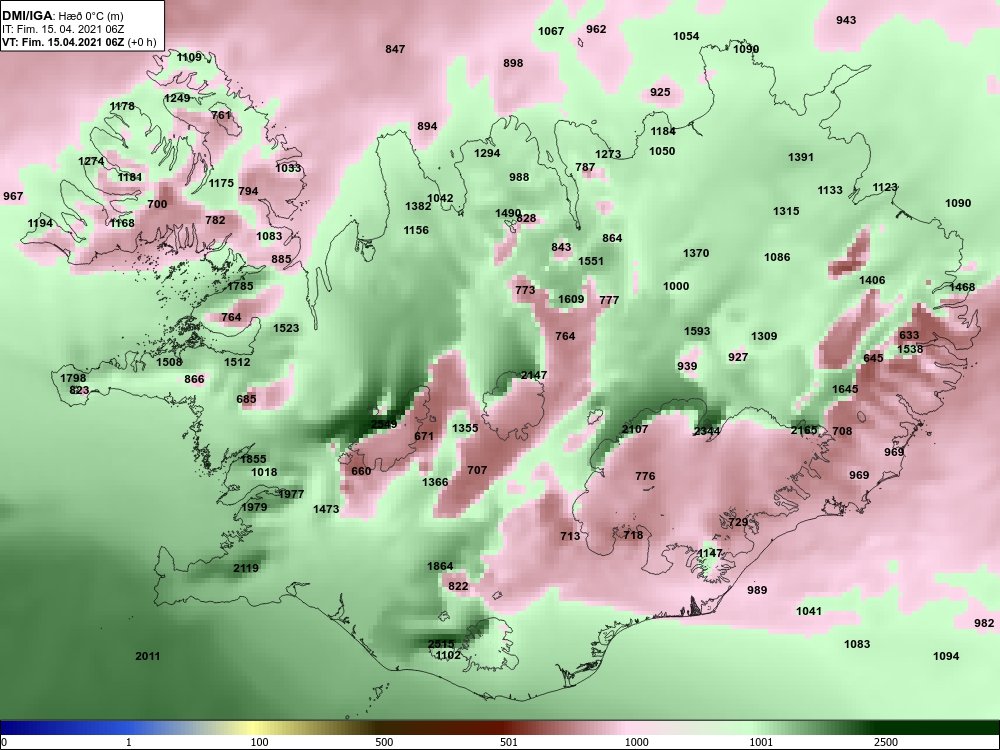Click the 'VT: Fim. 15.04.2021 06Z (+0 h)' line

(x=78, y=42)
